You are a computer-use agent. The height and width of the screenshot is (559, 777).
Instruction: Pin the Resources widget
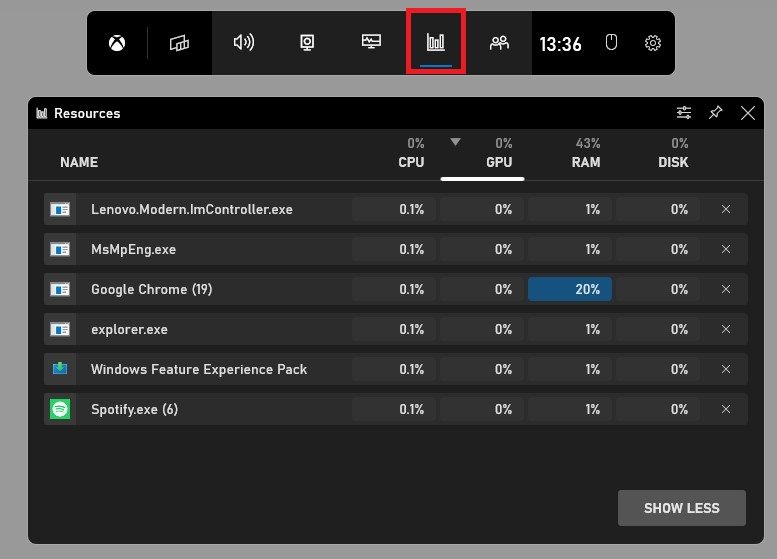(x=716, y=112)
